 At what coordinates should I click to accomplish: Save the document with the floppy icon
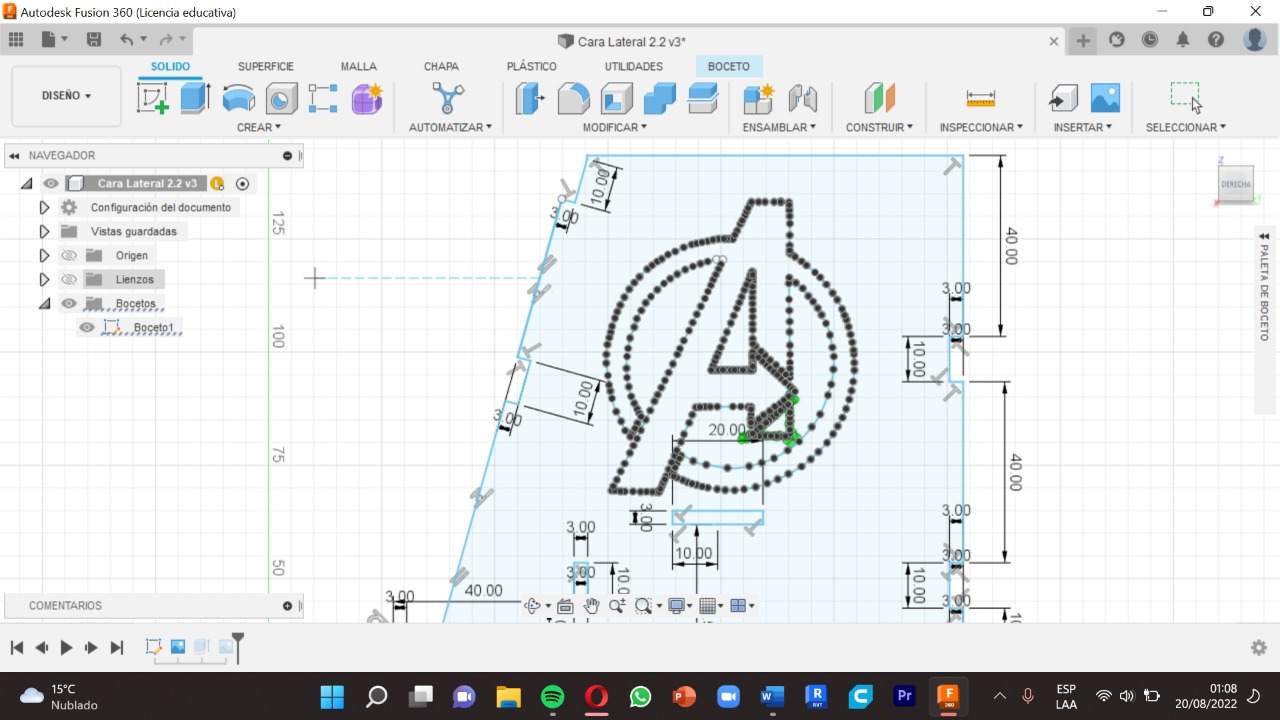(94, 40)
